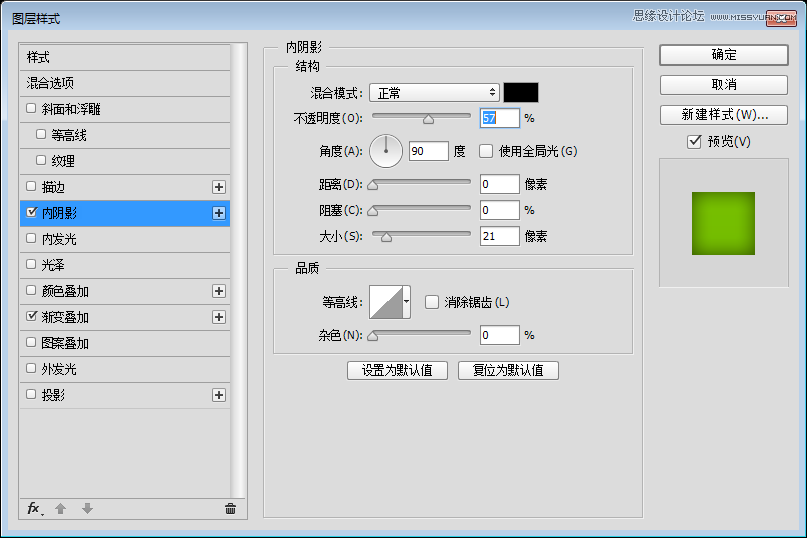Click the contour curve thumbnail
This screenshot has height=538, width=807.
(386, 302)
